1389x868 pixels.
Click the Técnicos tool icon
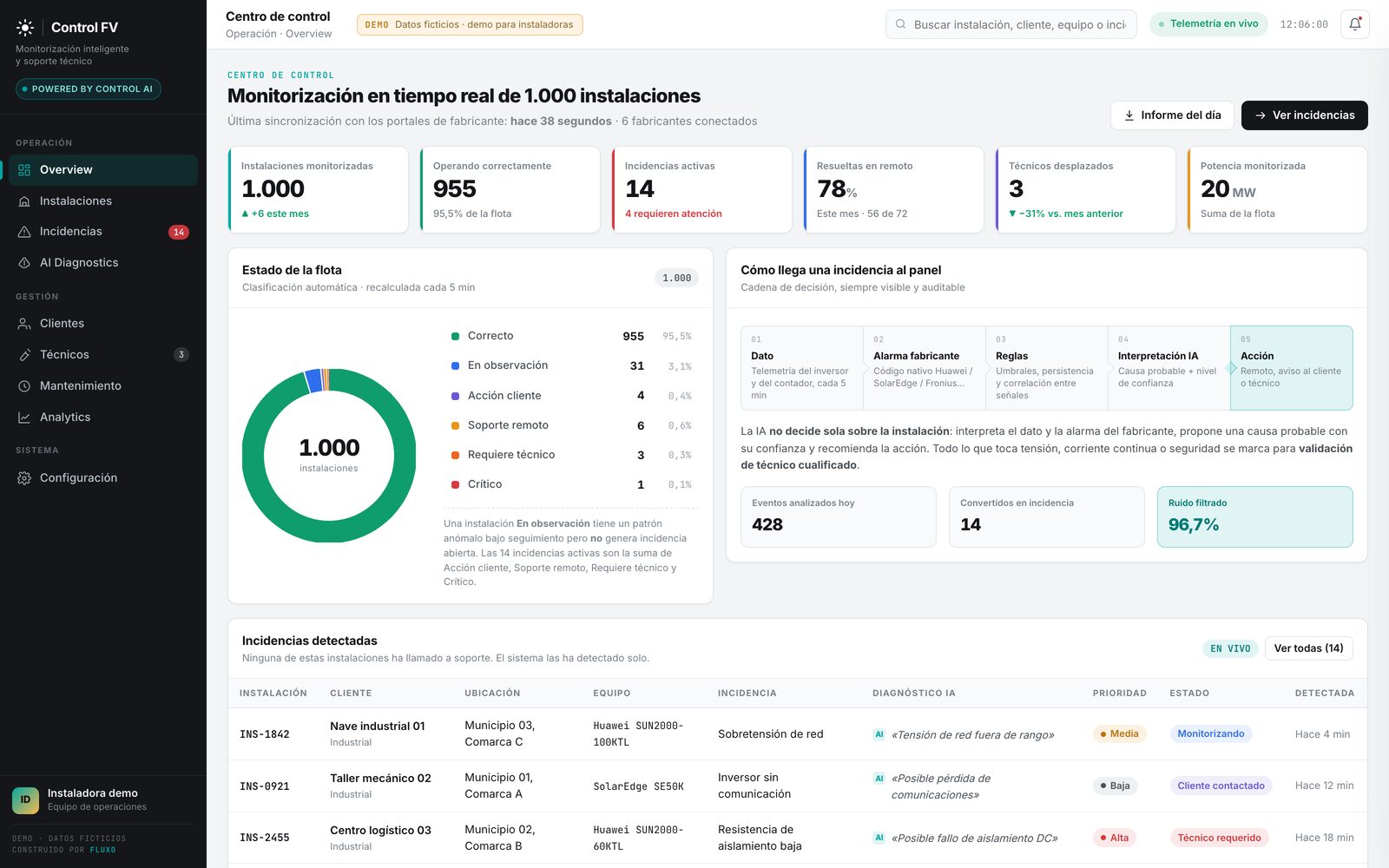pyautogui.click(x=24, y=355)
